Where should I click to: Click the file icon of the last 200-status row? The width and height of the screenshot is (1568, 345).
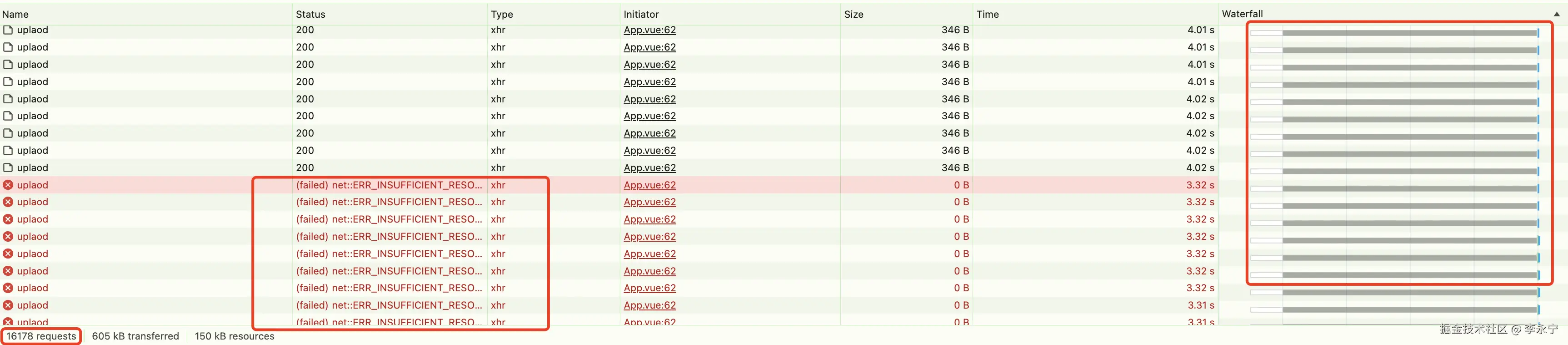[8, 167]
